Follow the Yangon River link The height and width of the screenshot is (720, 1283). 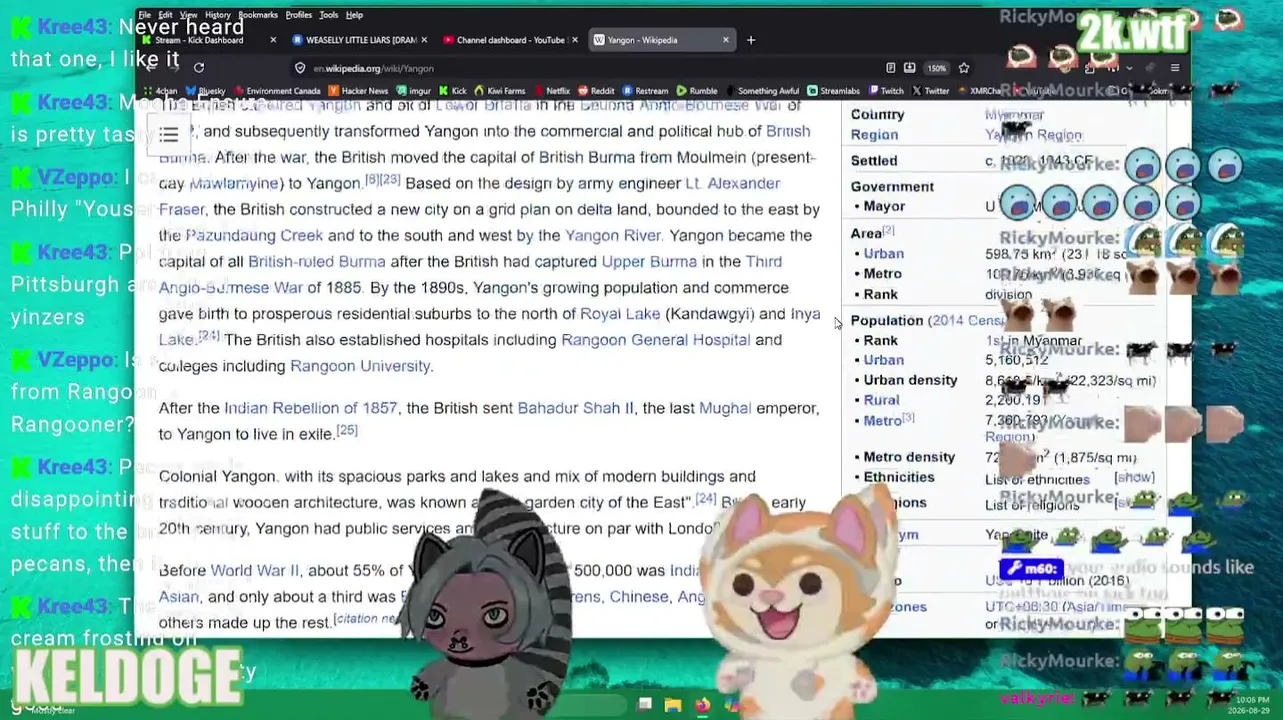click(613, 236)
